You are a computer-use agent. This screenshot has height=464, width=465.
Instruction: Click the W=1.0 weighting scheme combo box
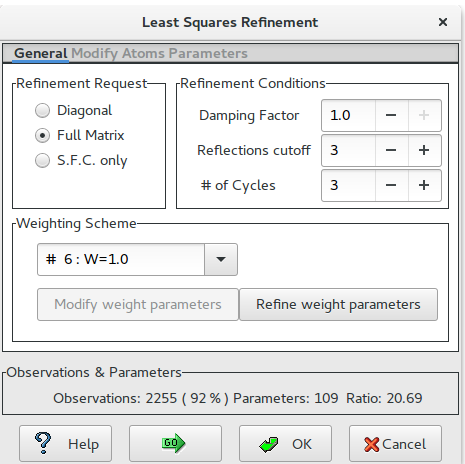pyautogui.click(x=137, y=259)
